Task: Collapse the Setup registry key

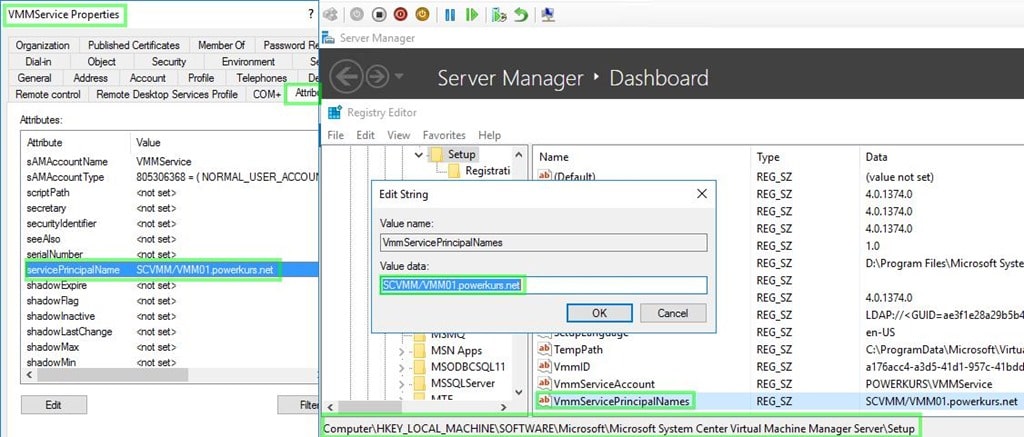Action: 419,155
